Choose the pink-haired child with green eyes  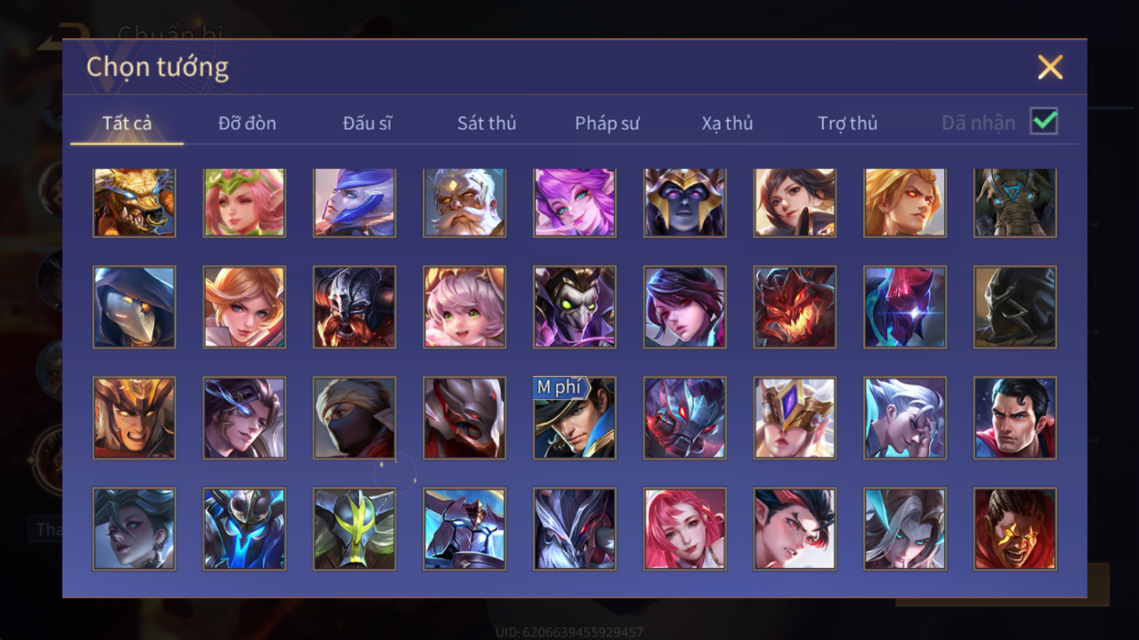(x=464, y=307)
